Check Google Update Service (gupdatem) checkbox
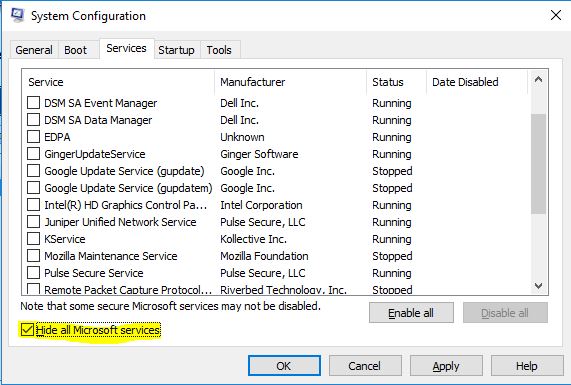Screen dimensions: 571x385 [34, 188]
